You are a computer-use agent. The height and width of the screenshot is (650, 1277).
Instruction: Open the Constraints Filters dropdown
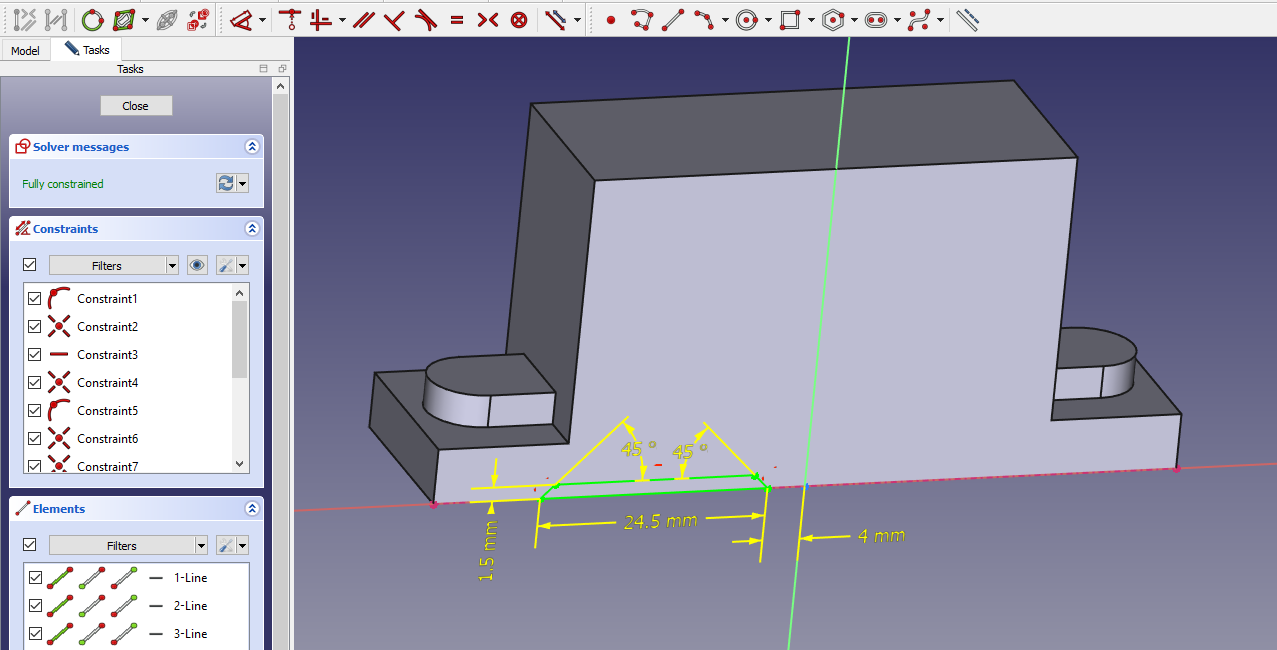pyautogui.click(x=172, y=266)
